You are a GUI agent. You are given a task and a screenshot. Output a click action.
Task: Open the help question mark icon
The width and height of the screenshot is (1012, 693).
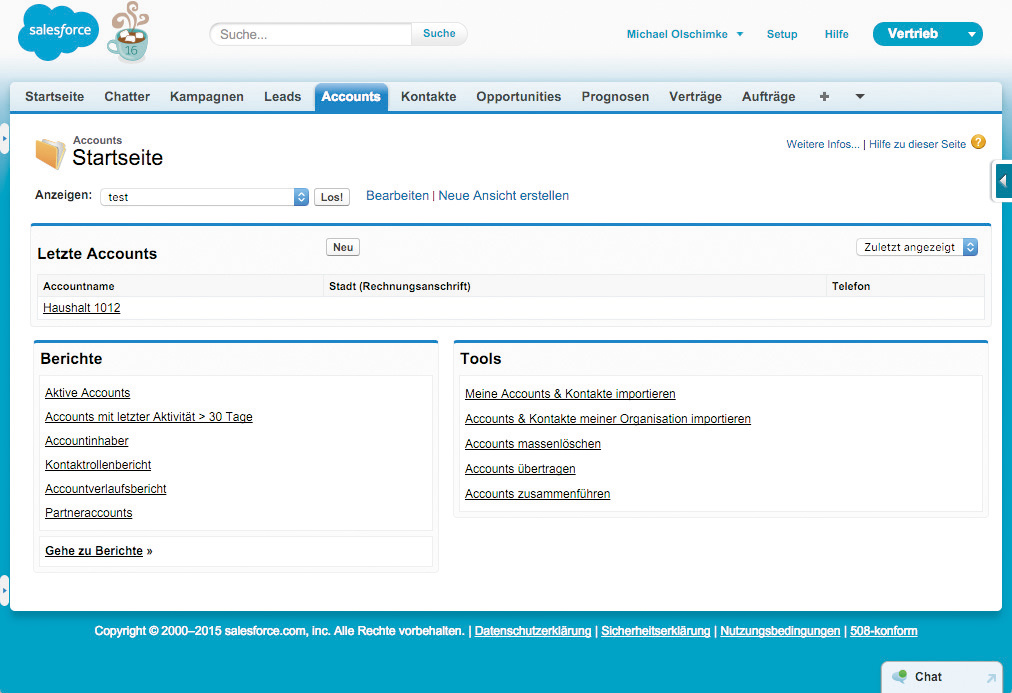[978, 142]
